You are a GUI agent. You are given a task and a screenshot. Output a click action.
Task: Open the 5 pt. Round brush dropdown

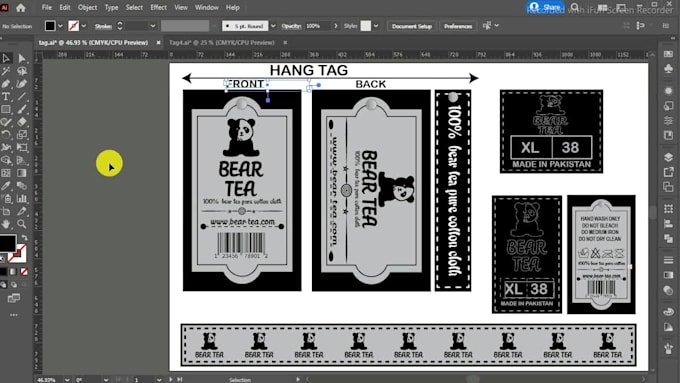click(x=273, y=26)
